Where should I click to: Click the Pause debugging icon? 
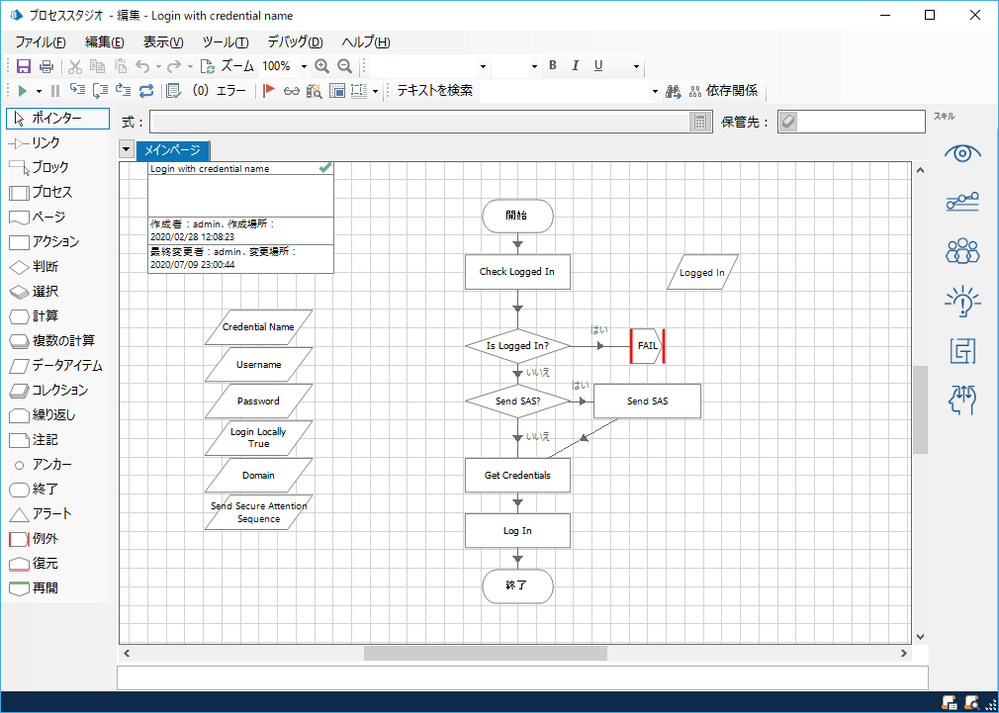[55, 90]
